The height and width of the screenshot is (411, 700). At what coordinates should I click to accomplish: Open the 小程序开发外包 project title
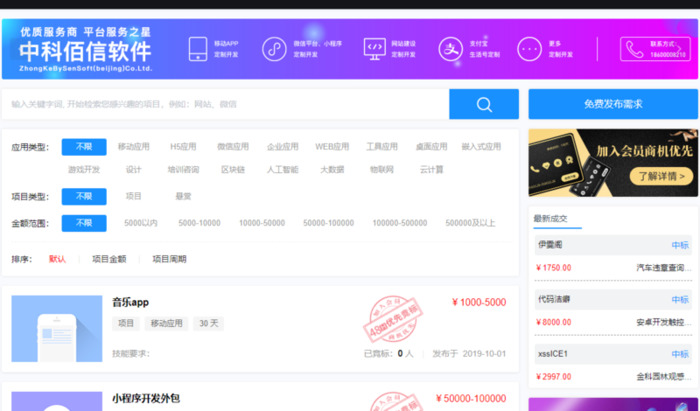point(146,399)
